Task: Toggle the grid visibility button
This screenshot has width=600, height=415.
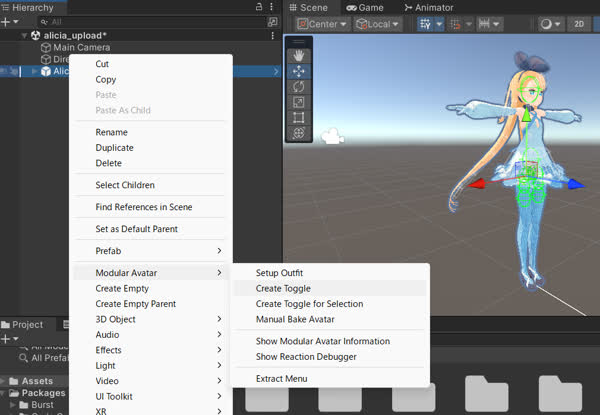Action: pos(426,23)
